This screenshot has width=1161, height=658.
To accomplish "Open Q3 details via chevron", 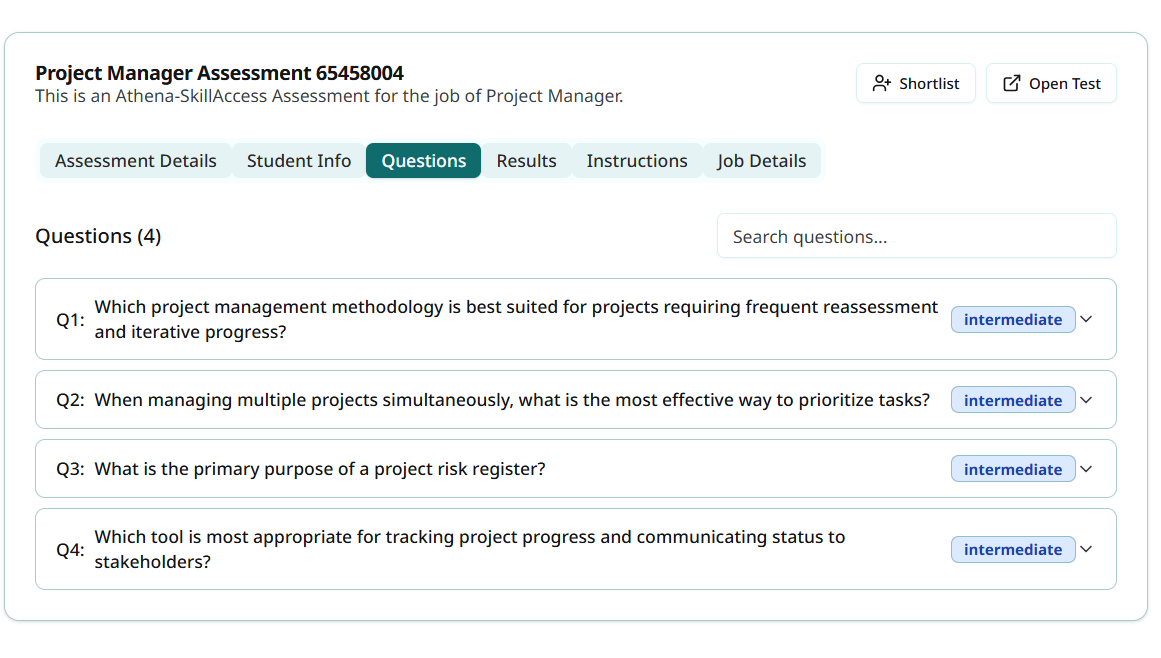I will click(1087, 469).
